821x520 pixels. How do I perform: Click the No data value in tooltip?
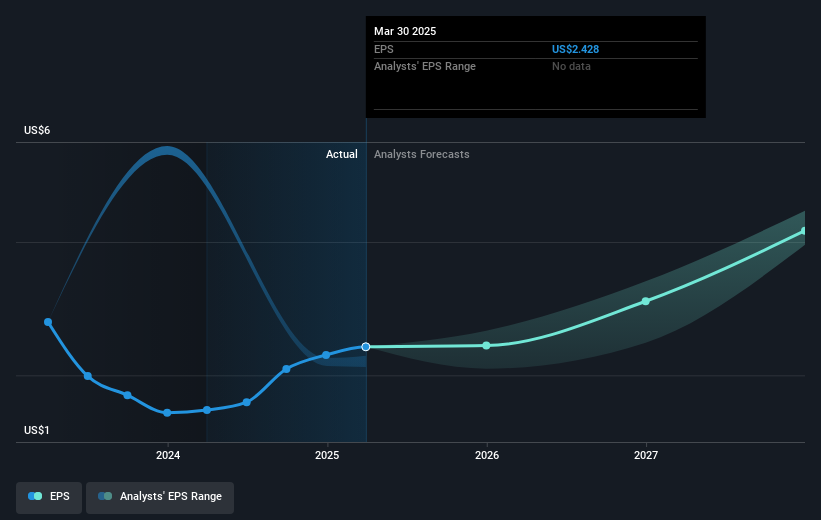571,67
